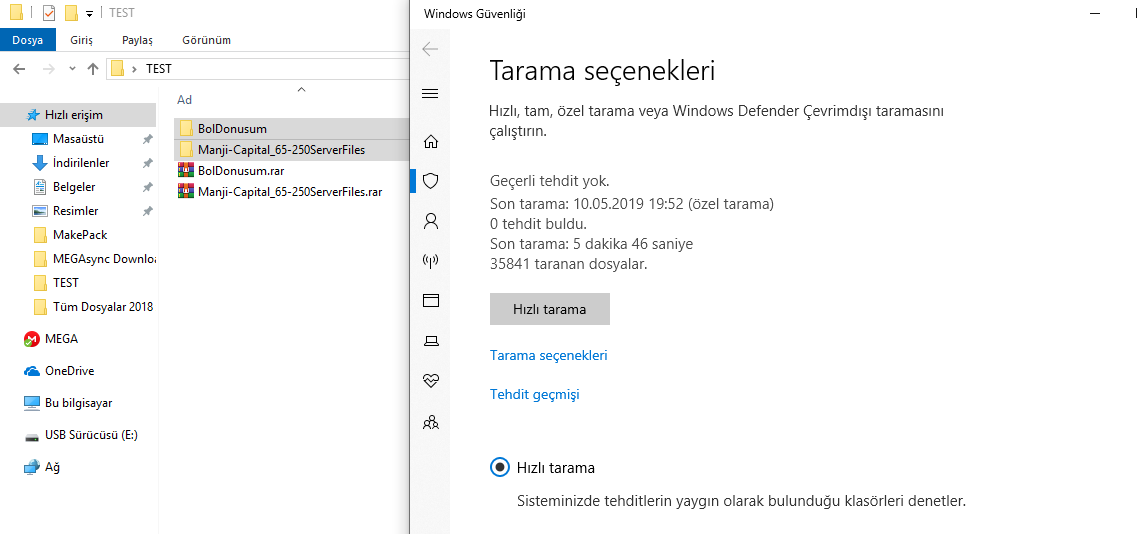This screenshot has width=1137, height=534.
Task: Unpin Resimler using its pin icon
Action: (147, 210)
